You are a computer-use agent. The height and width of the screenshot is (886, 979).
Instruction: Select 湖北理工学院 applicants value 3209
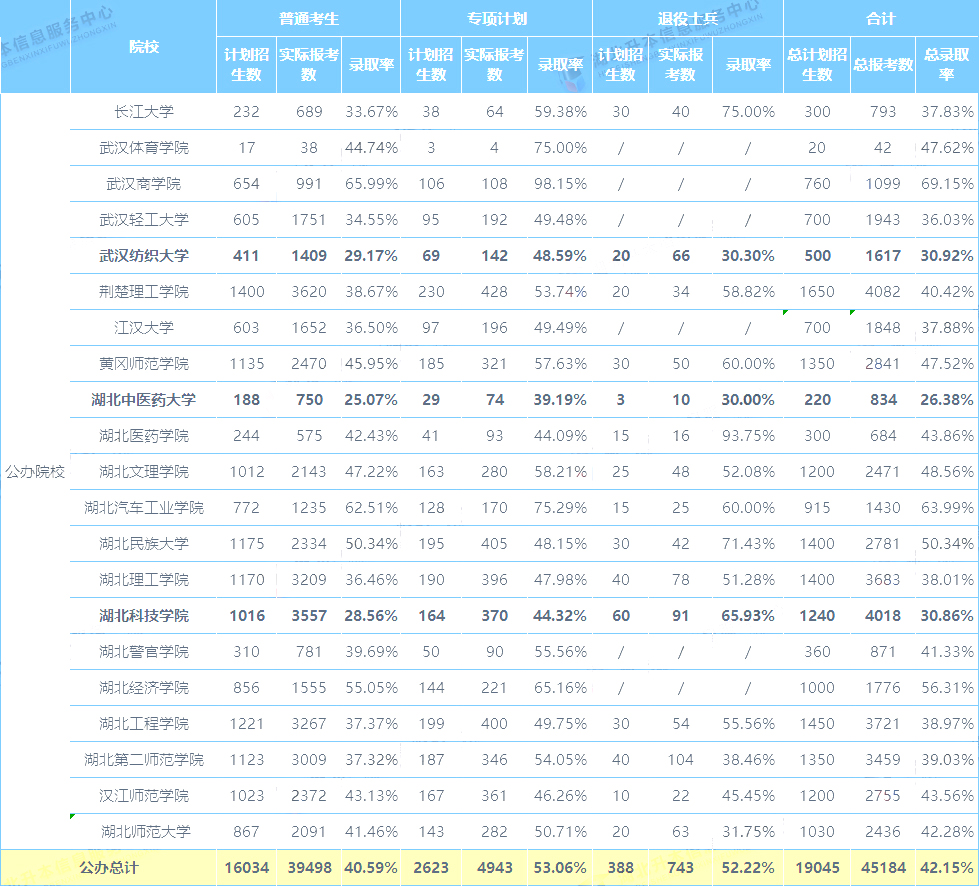(x=309, y=580)
